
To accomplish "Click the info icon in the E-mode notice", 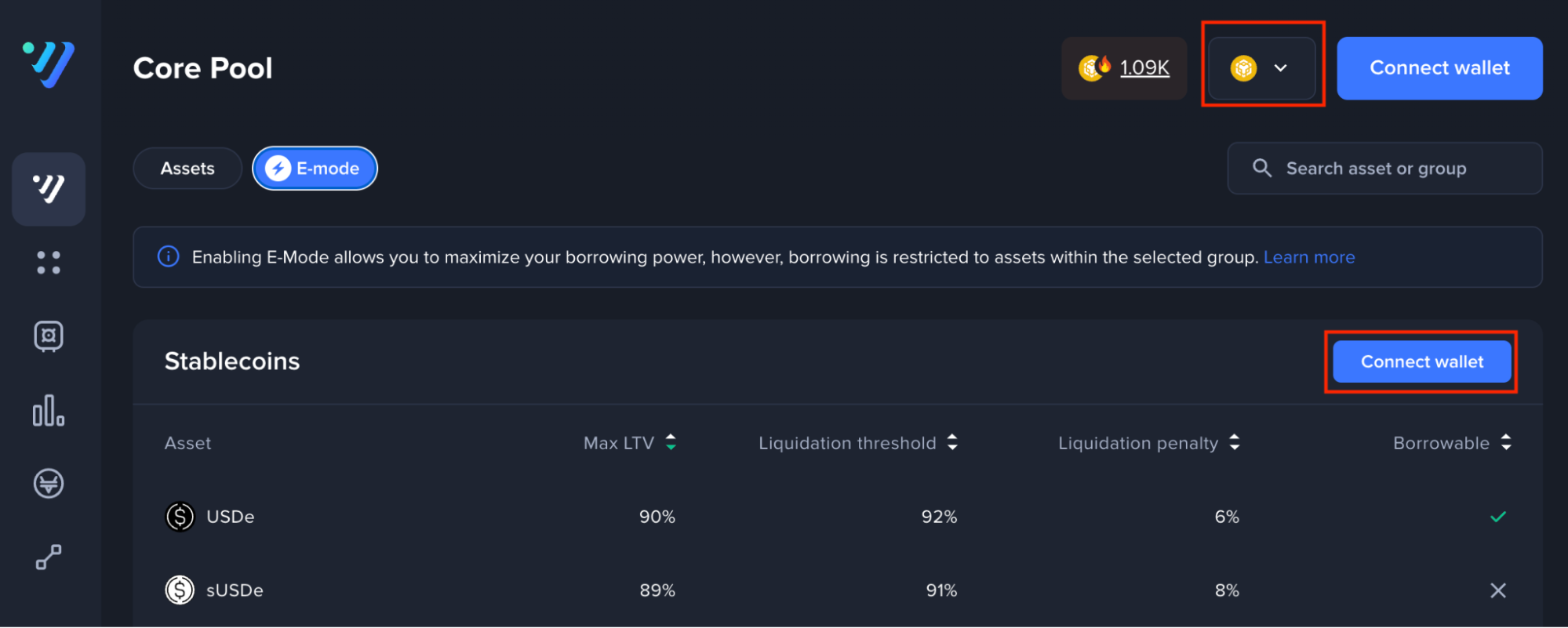I will tap(169, 257).
